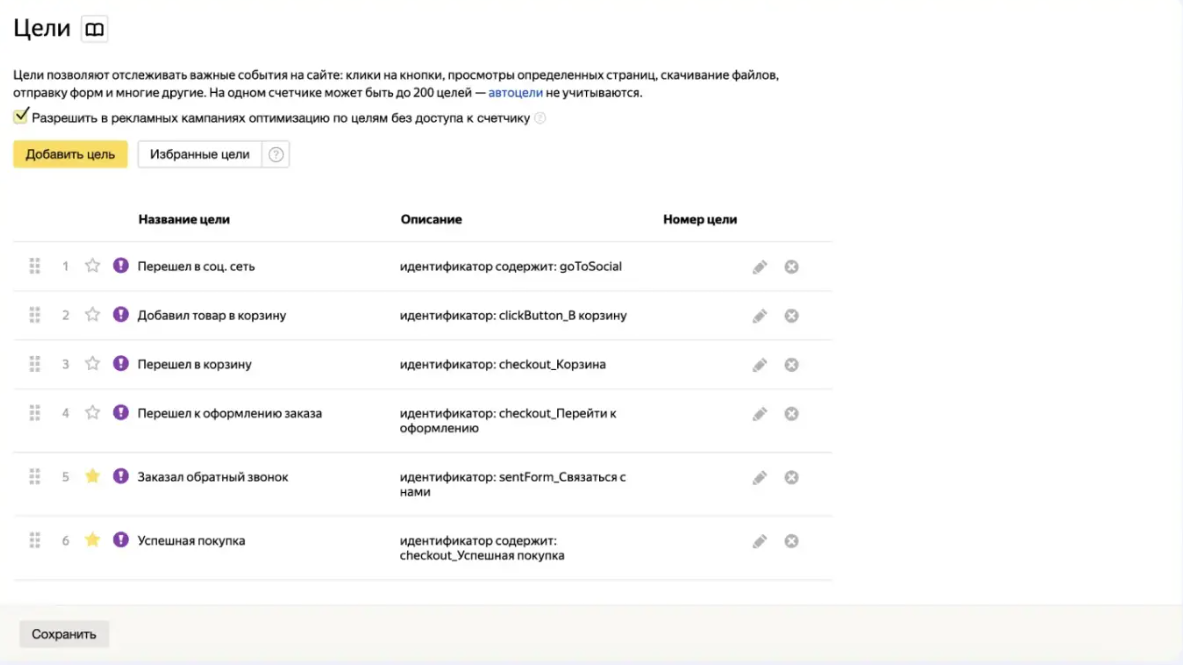Uncheck the ad campaign optimization permission checkbox

[21, 116]
